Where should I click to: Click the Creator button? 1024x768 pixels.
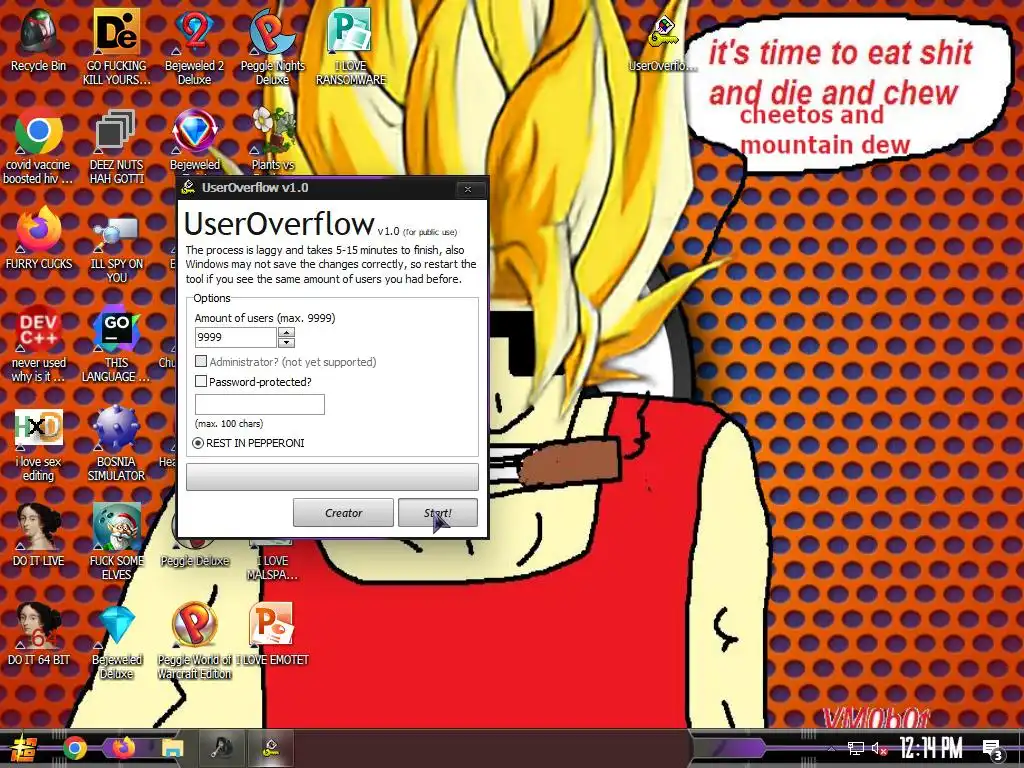(x=343, y=513)
